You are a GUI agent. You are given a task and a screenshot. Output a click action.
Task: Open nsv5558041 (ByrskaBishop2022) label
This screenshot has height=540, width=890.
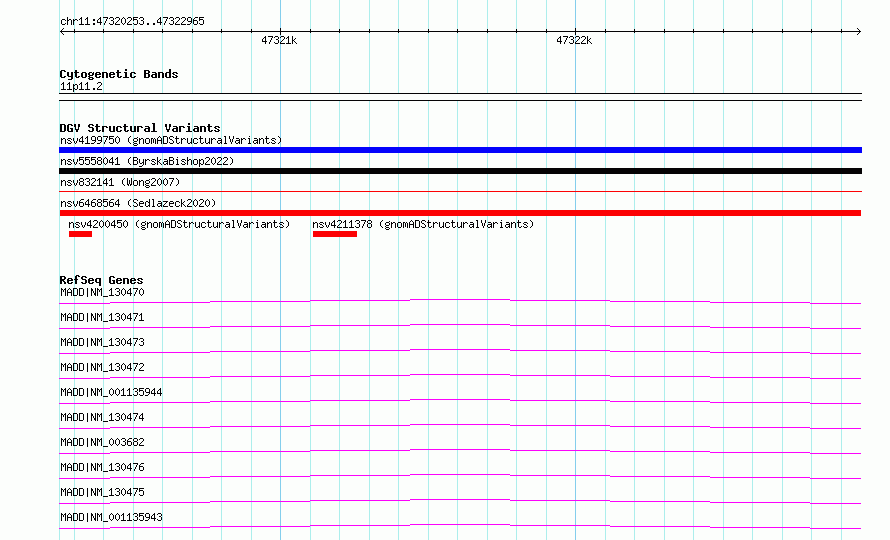click(x=147, y=161)
